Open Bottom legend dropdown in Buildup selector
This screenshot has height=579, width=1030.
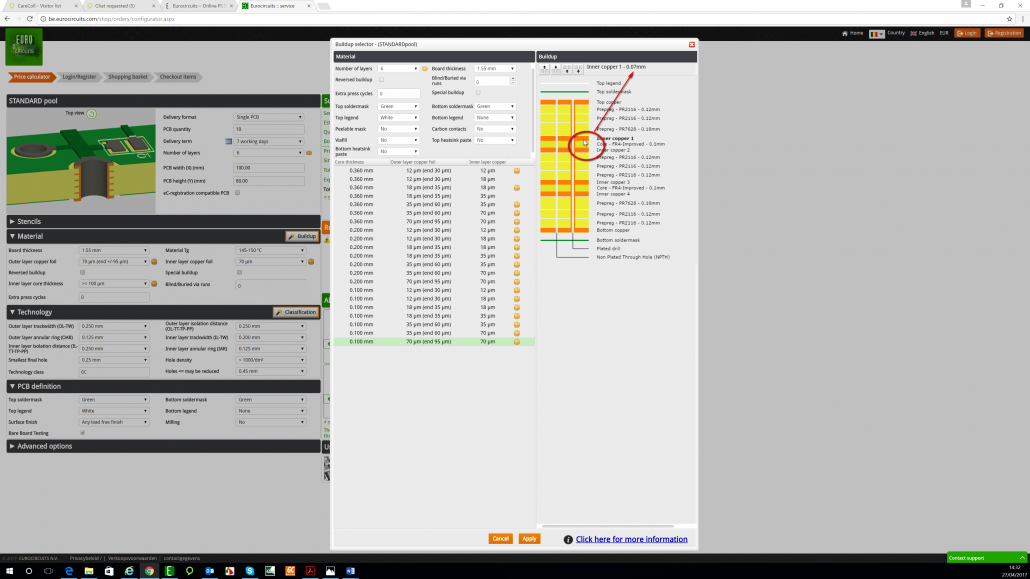(495, 118)
